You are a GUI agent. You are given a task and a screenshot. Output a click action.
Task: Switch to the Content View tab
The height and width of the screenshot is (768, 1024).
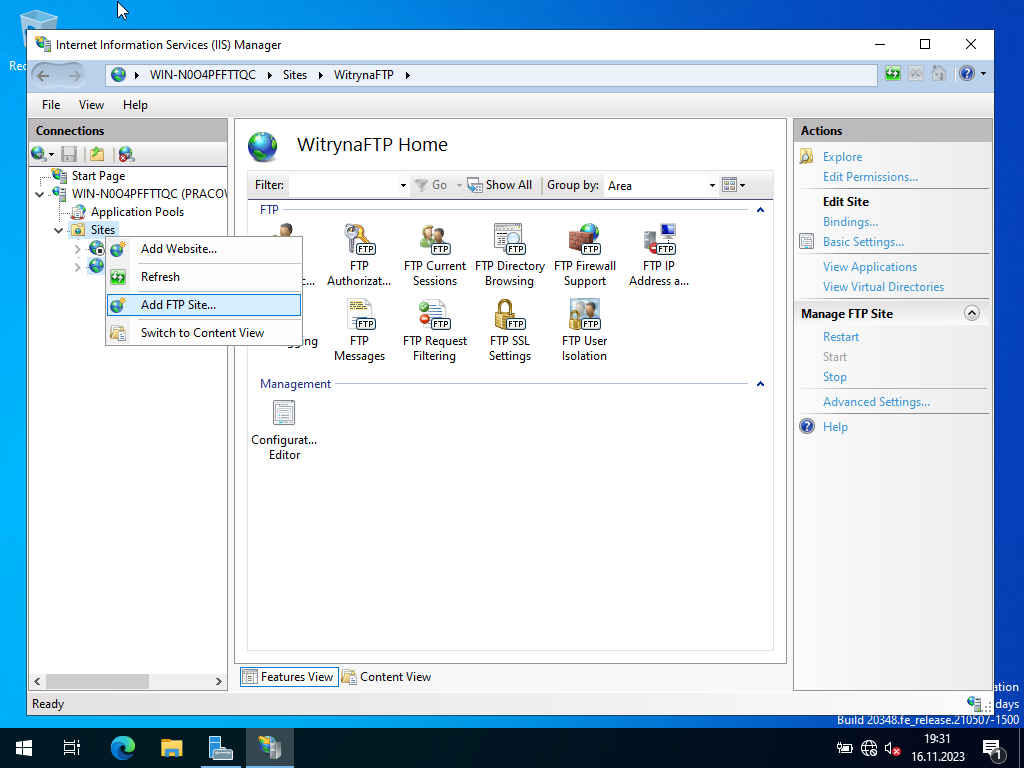[387, 677]
